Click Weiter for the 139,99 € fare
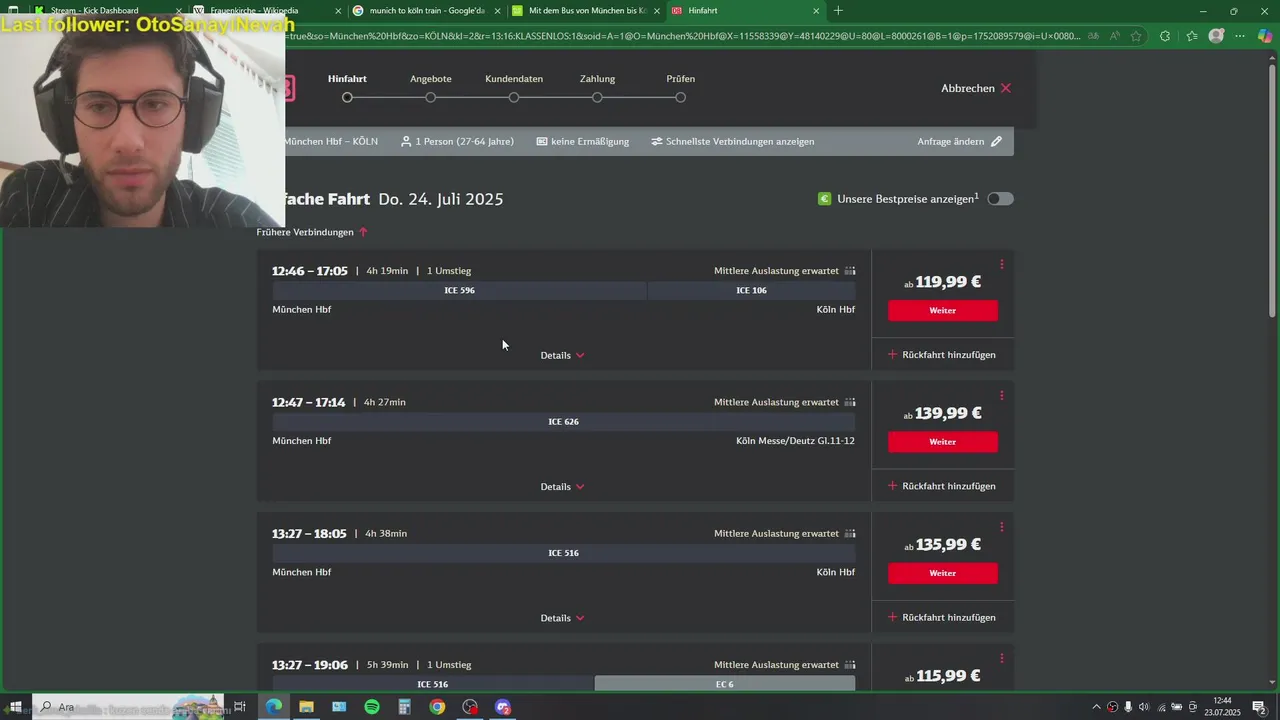The height and width of the screenshot is (720, 1280). [x=943, y=442]
